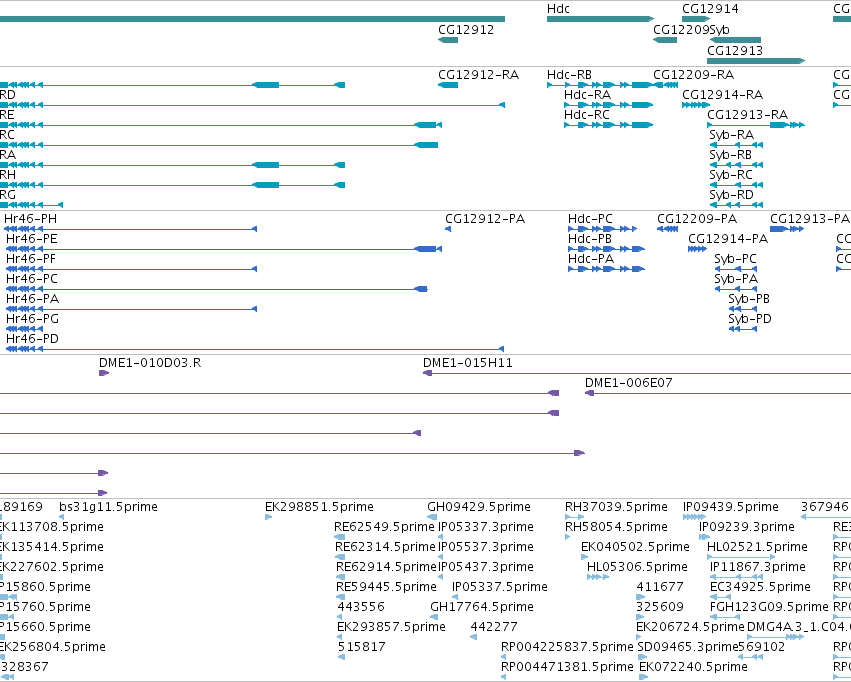
Task: Click EST GH09429.5prime
Action: tap(479, 507)
